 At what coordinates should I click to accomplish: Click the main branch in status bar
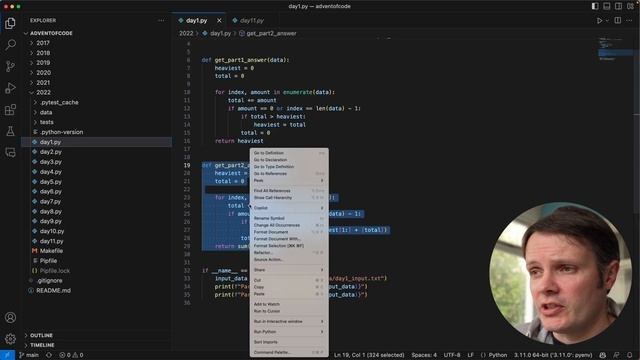pyautogui.click(x=29, y=355)
